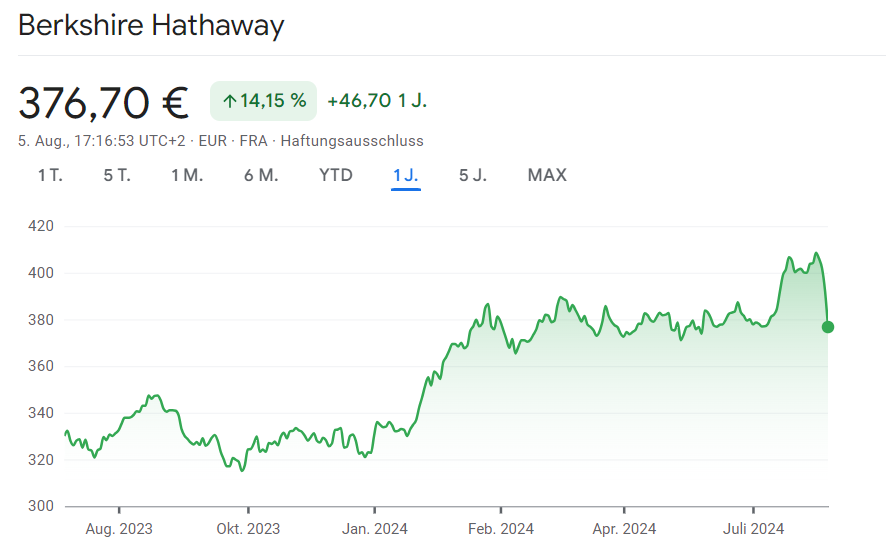886x560 pixels.
Task: Click the 300 y-axis value
Action: pos(41,506)
